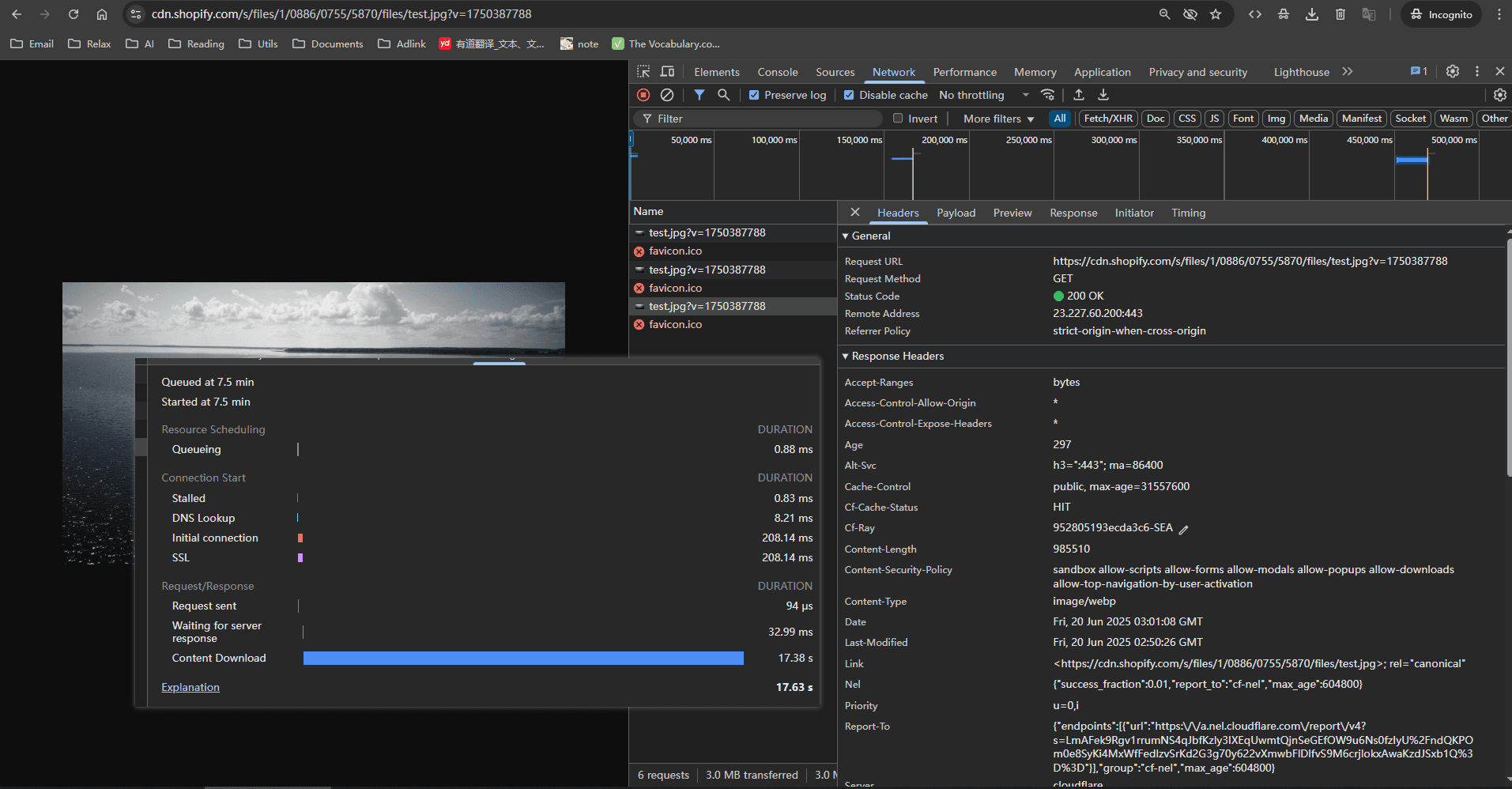This screenshot has width=1512, height=789.
Task: Select the inspect element picker tool
Action: coord(643,72)
